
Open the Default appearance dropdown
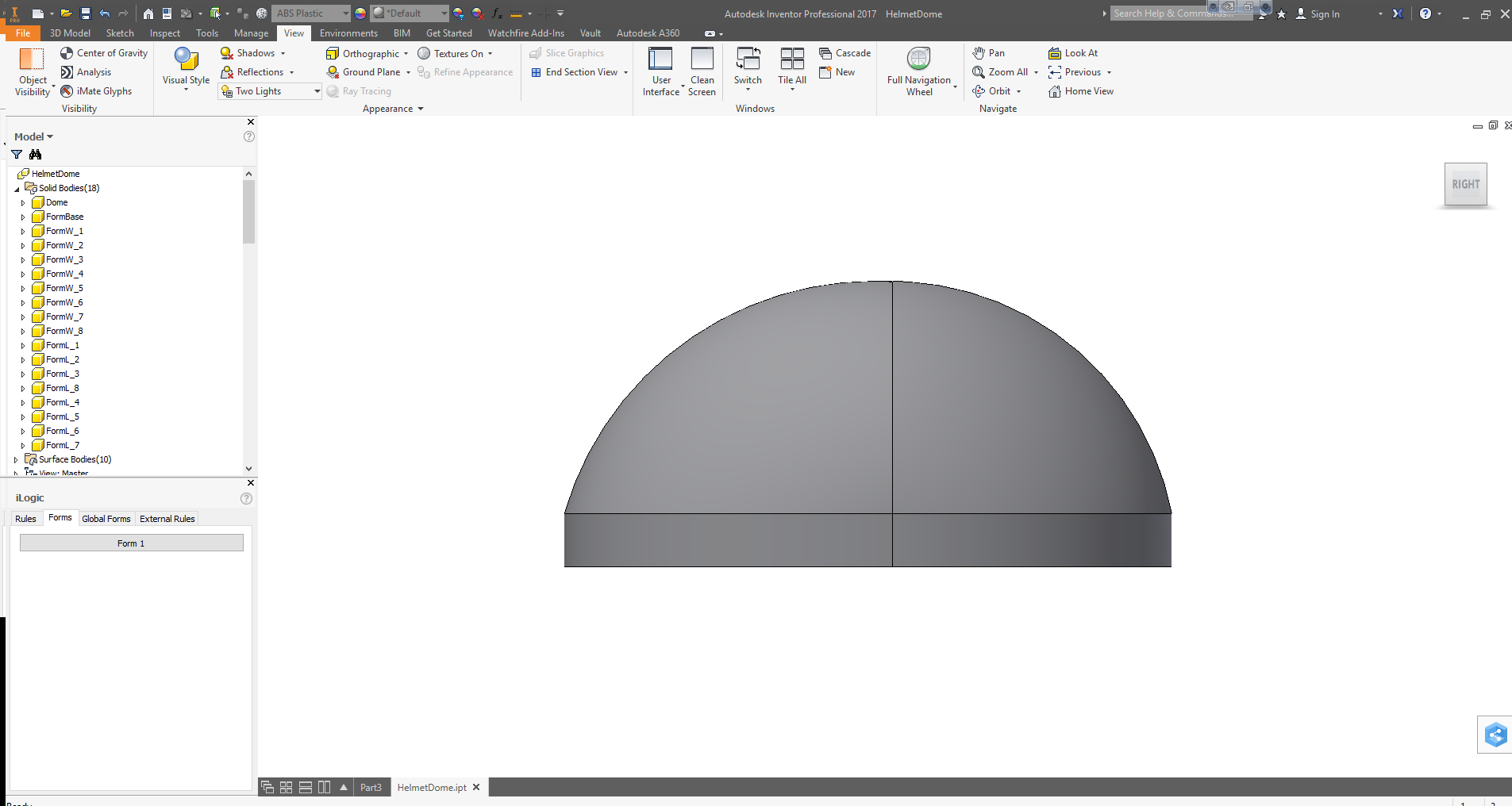coord(410,13)
